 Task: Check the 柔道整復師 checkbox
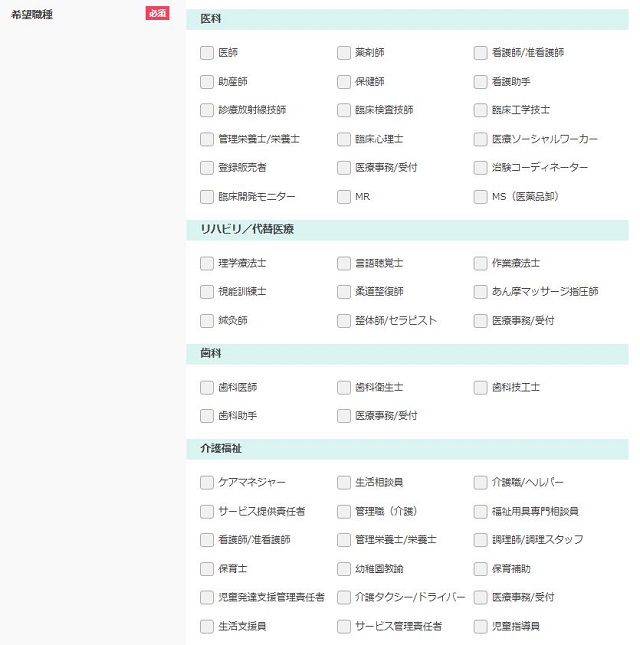(343, 292)
